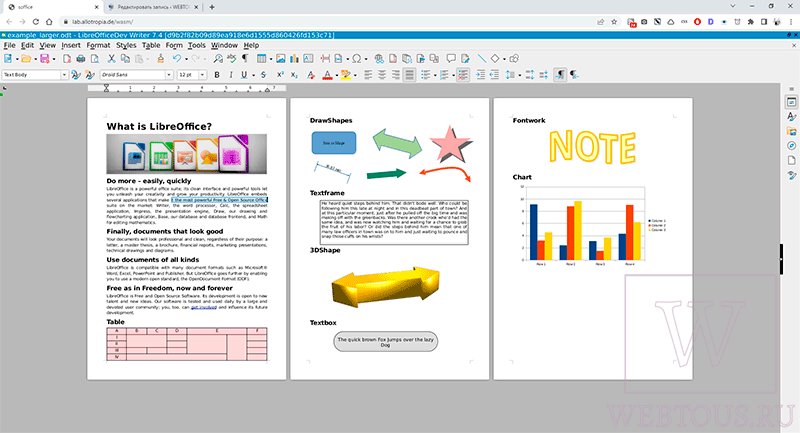Open the unordered list style dropdown arrow

pyautogui.click(x=435, y=75)
